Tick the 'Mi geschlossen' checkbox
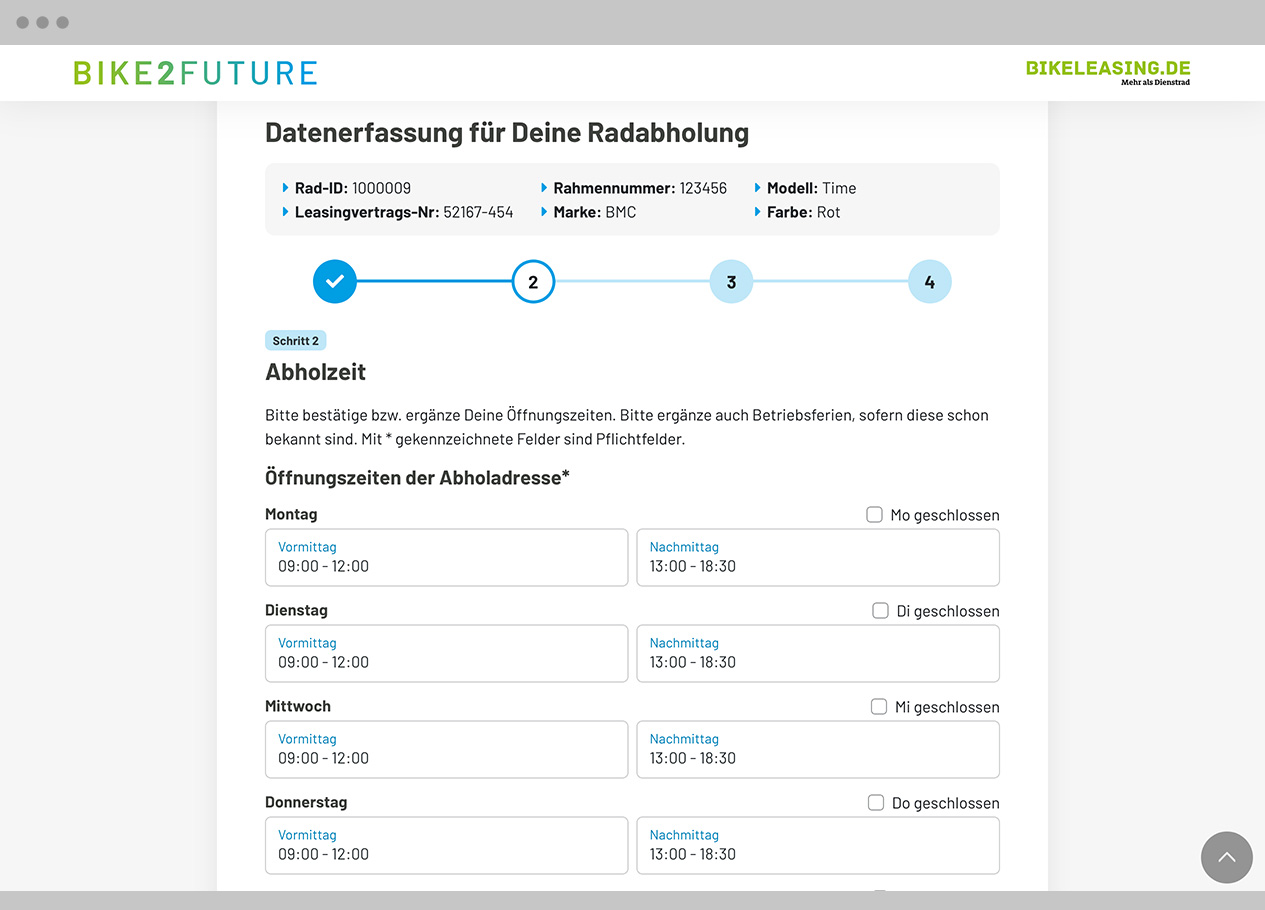This screenshot has width=1265, height=910. (878, 707)
